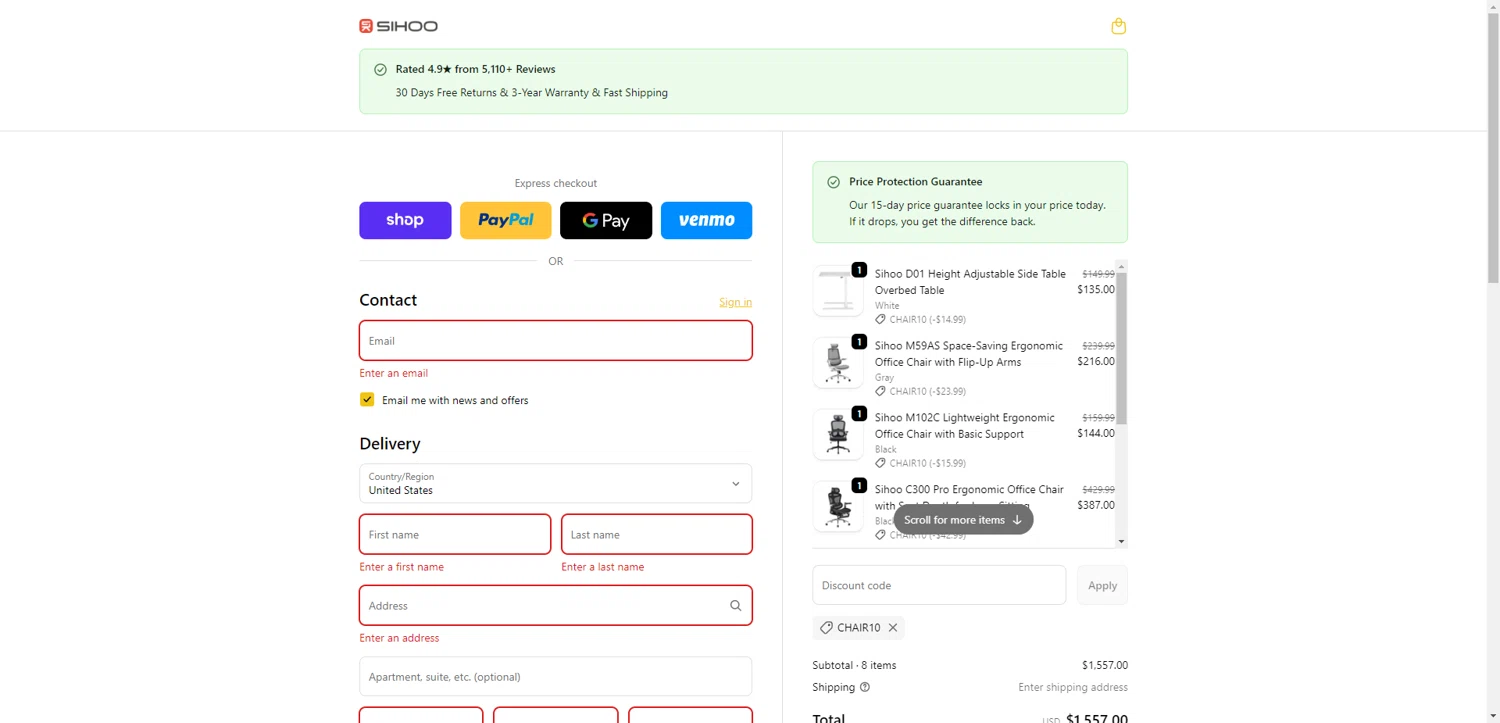
Task: Click Sihoo D01 Height Adjustable Side Table title
Action: click(x=970, y=282)
